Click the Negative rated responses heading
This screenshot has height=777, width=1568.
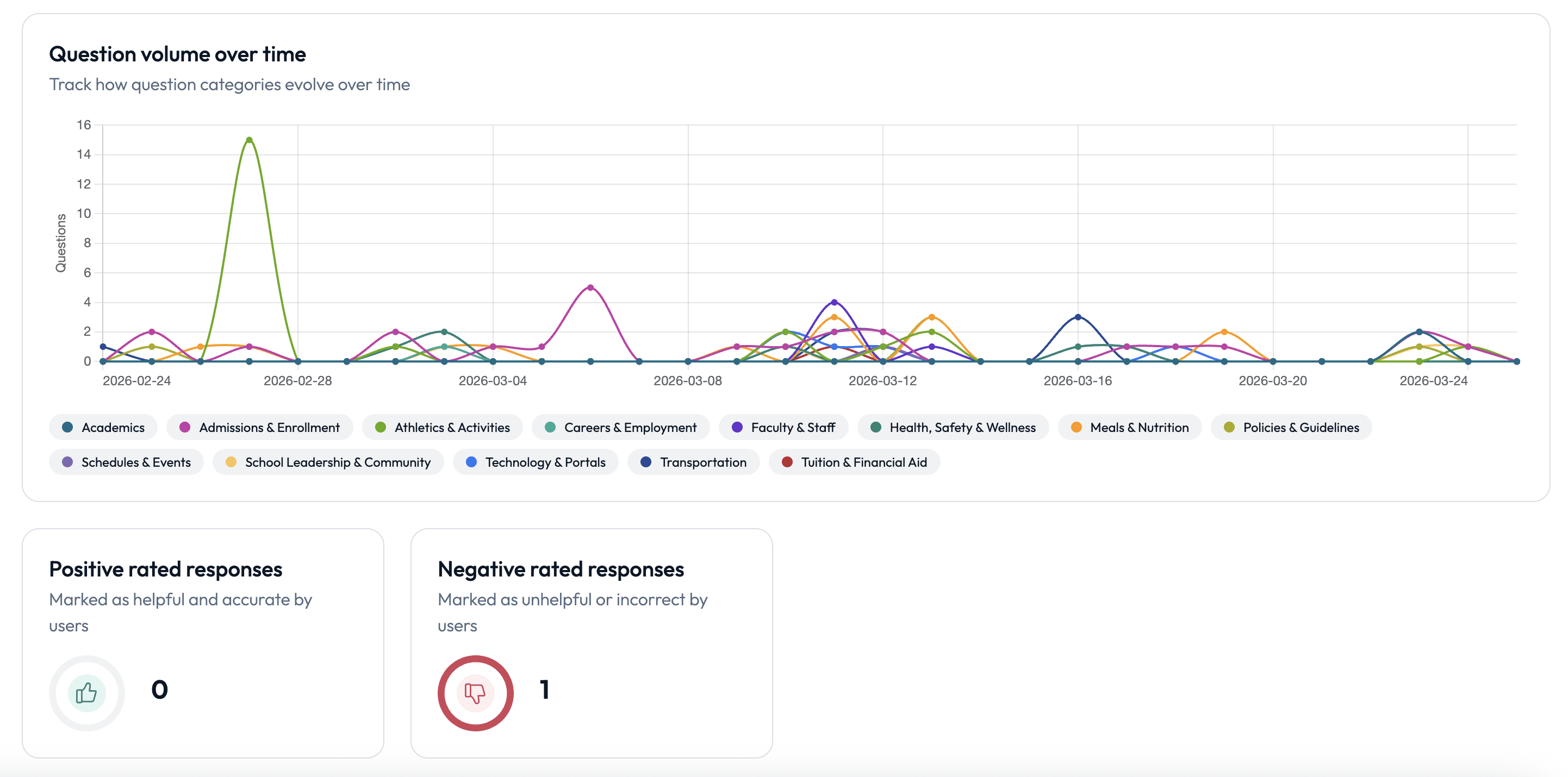click(x=561, y=569)
